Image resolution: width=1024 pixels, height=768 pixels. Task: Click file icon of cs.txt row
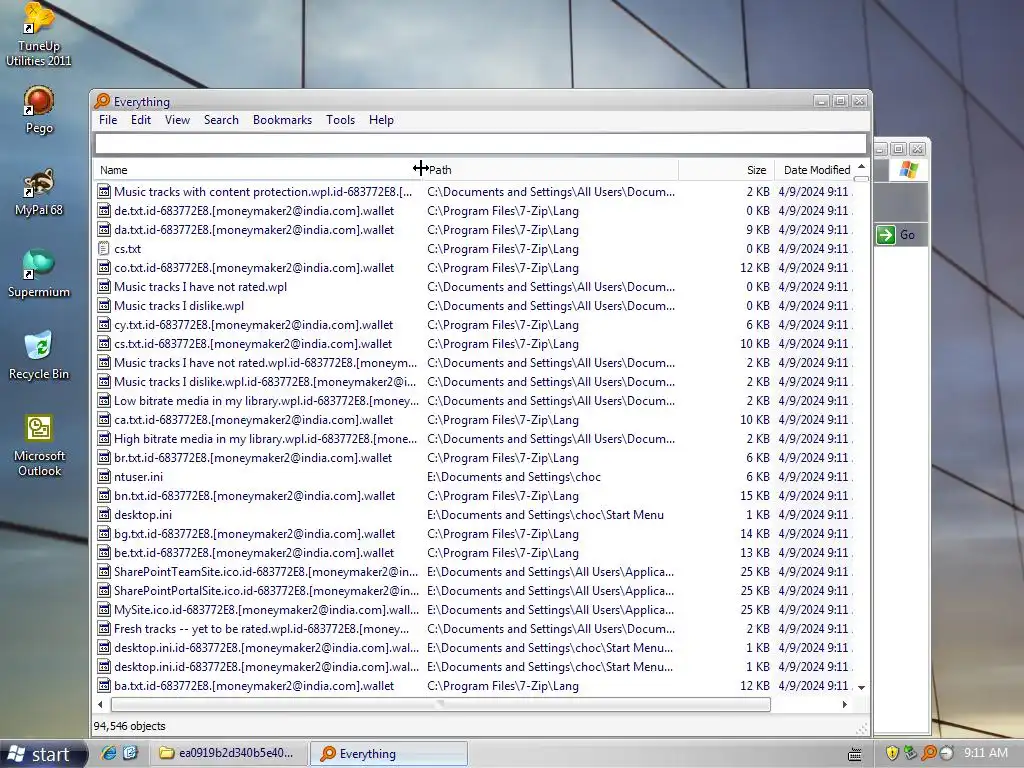103,249
